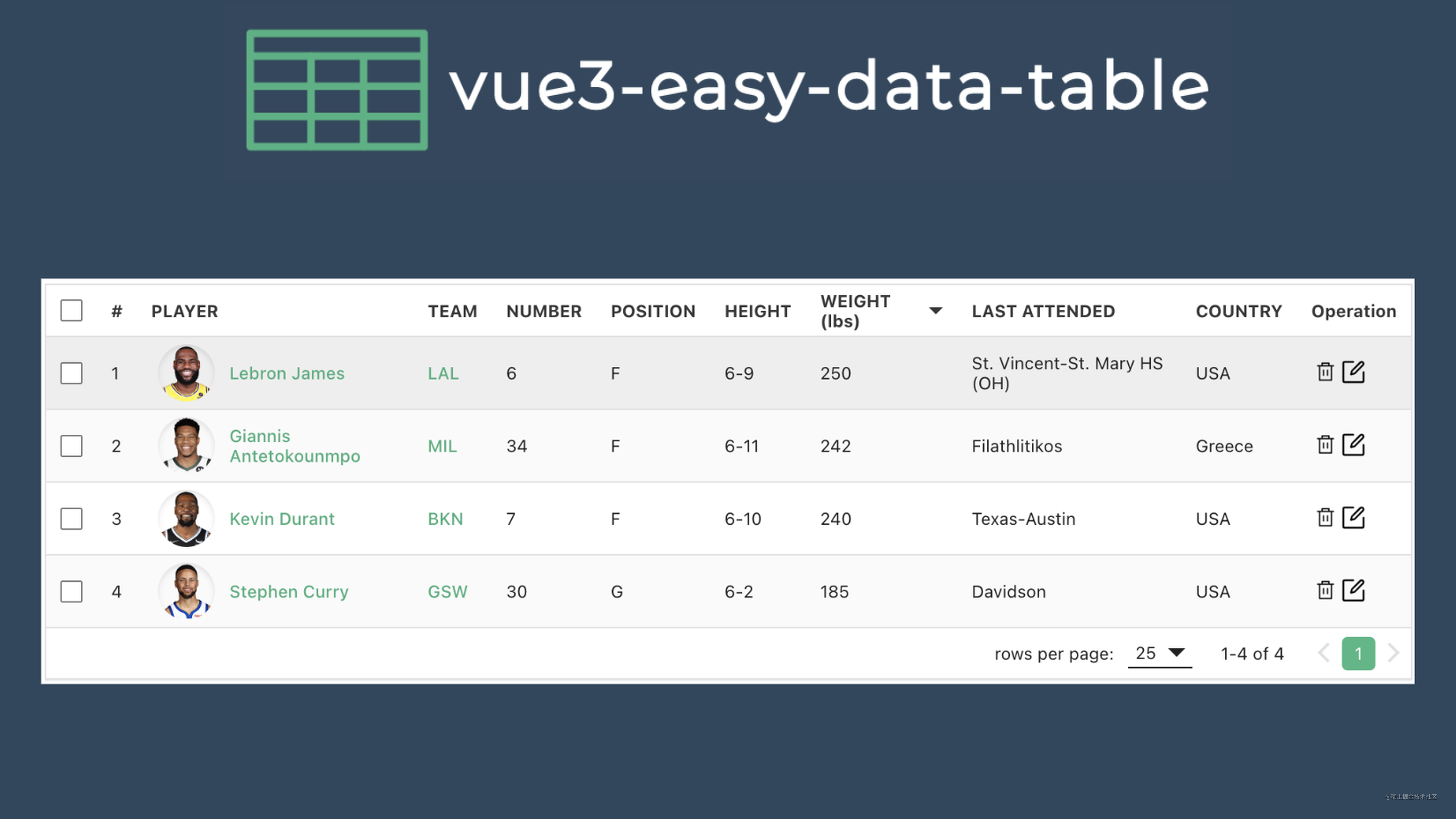
Task: Click the HEIGHT column header label
Action: click(x=757, y=311)
